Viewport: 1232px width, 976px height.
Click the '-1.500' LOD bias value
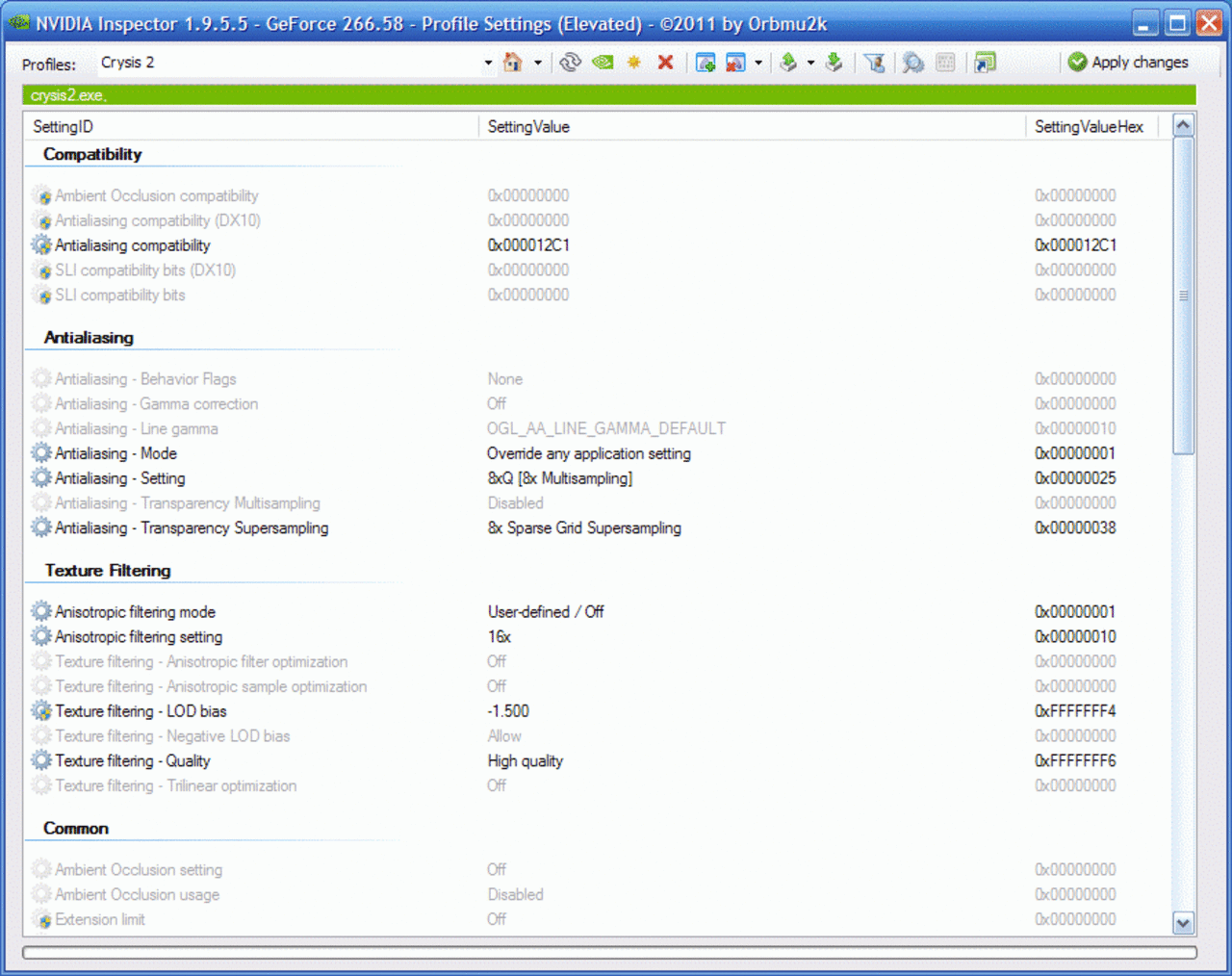coord(508,711)
